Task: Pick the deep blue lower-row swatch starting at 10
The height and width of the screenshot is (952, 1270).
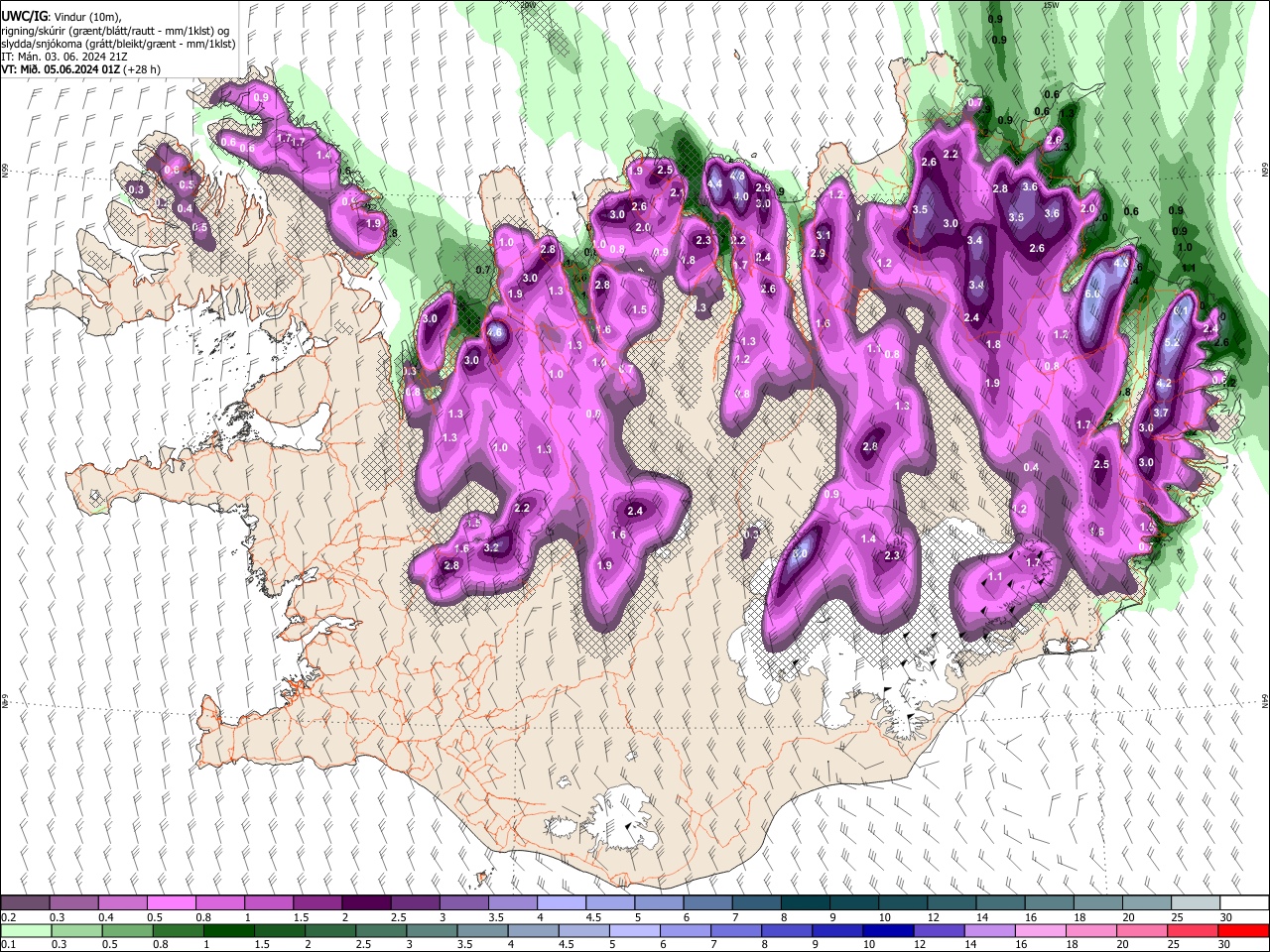Action: pos(889,930)
